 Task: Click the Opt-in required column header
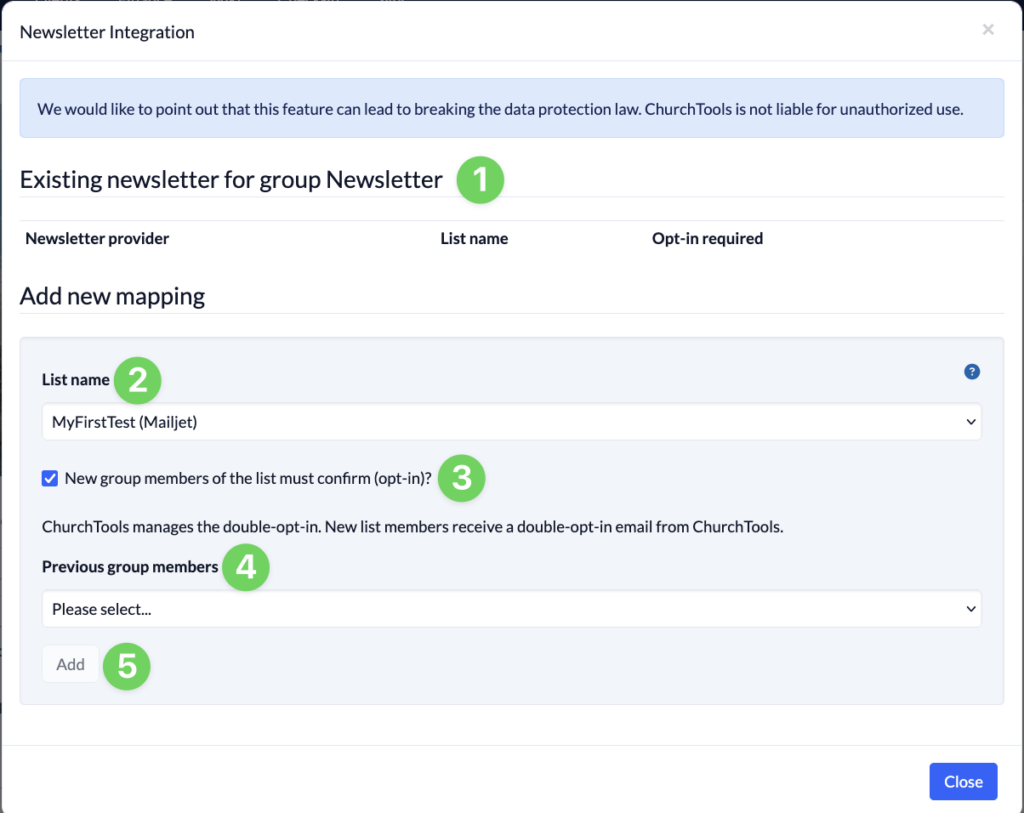coord(707,238)
